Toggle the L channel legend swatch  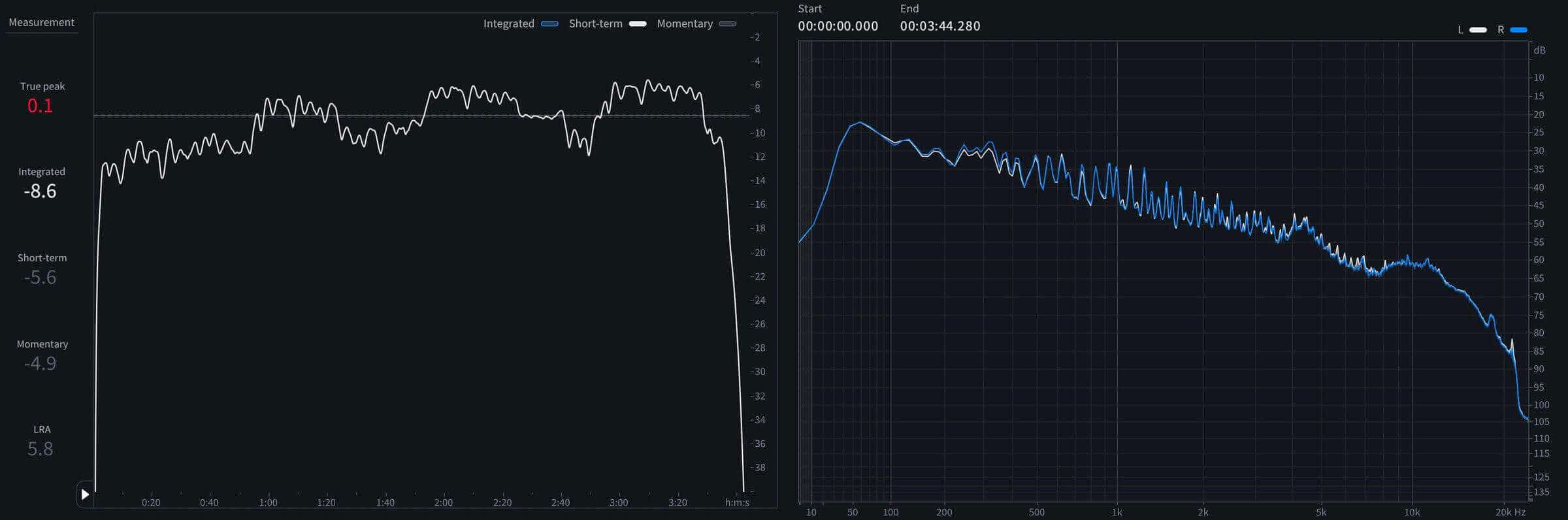point(1478,30)
